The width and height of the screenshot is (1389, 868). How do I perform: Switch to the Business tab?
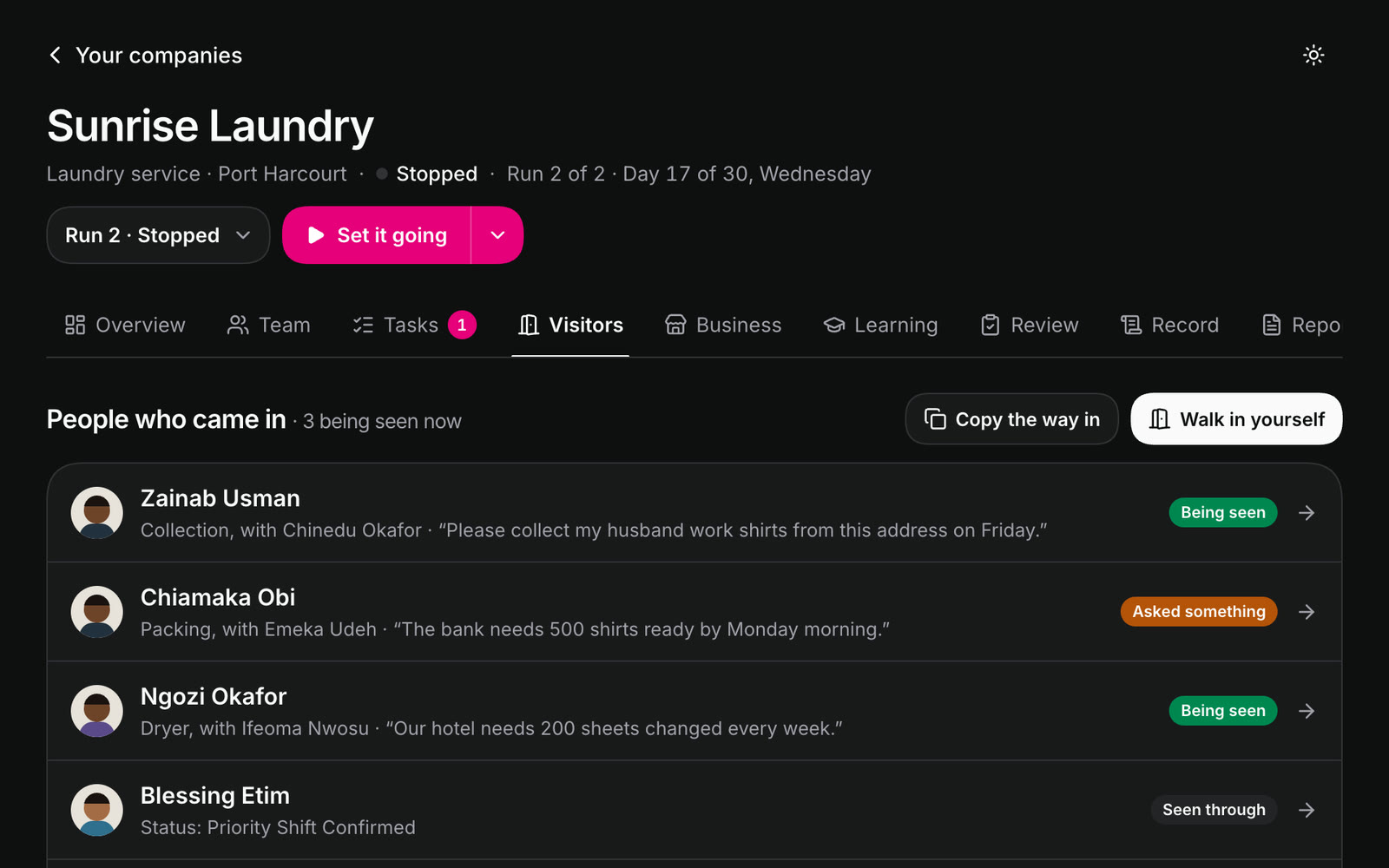pos(723,325)
